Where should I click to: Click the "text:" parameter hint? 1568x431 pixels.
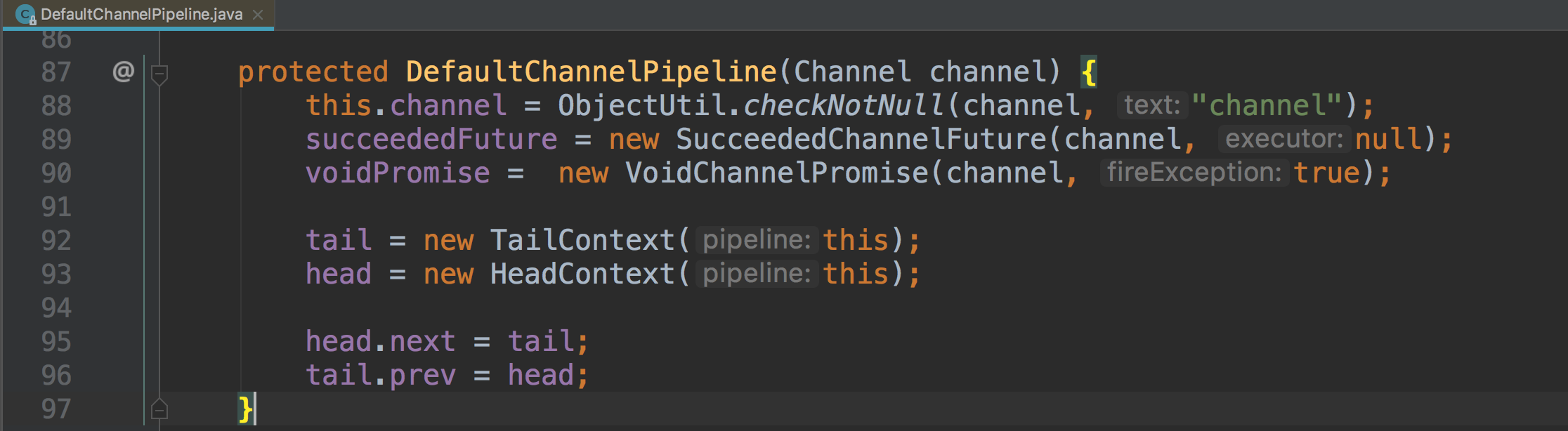point(1151,105)
